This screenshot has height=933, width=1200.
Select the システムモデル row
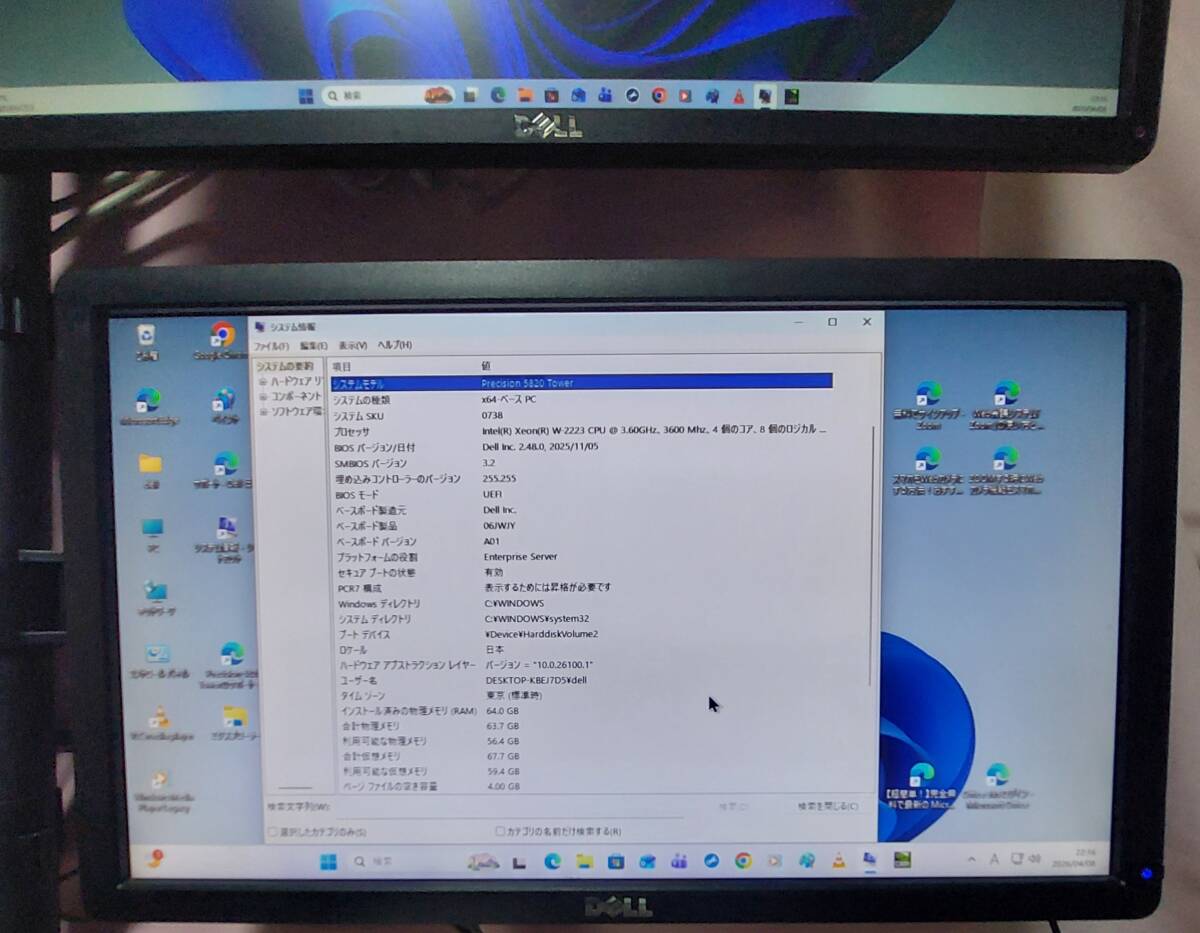tap(582, 382)
